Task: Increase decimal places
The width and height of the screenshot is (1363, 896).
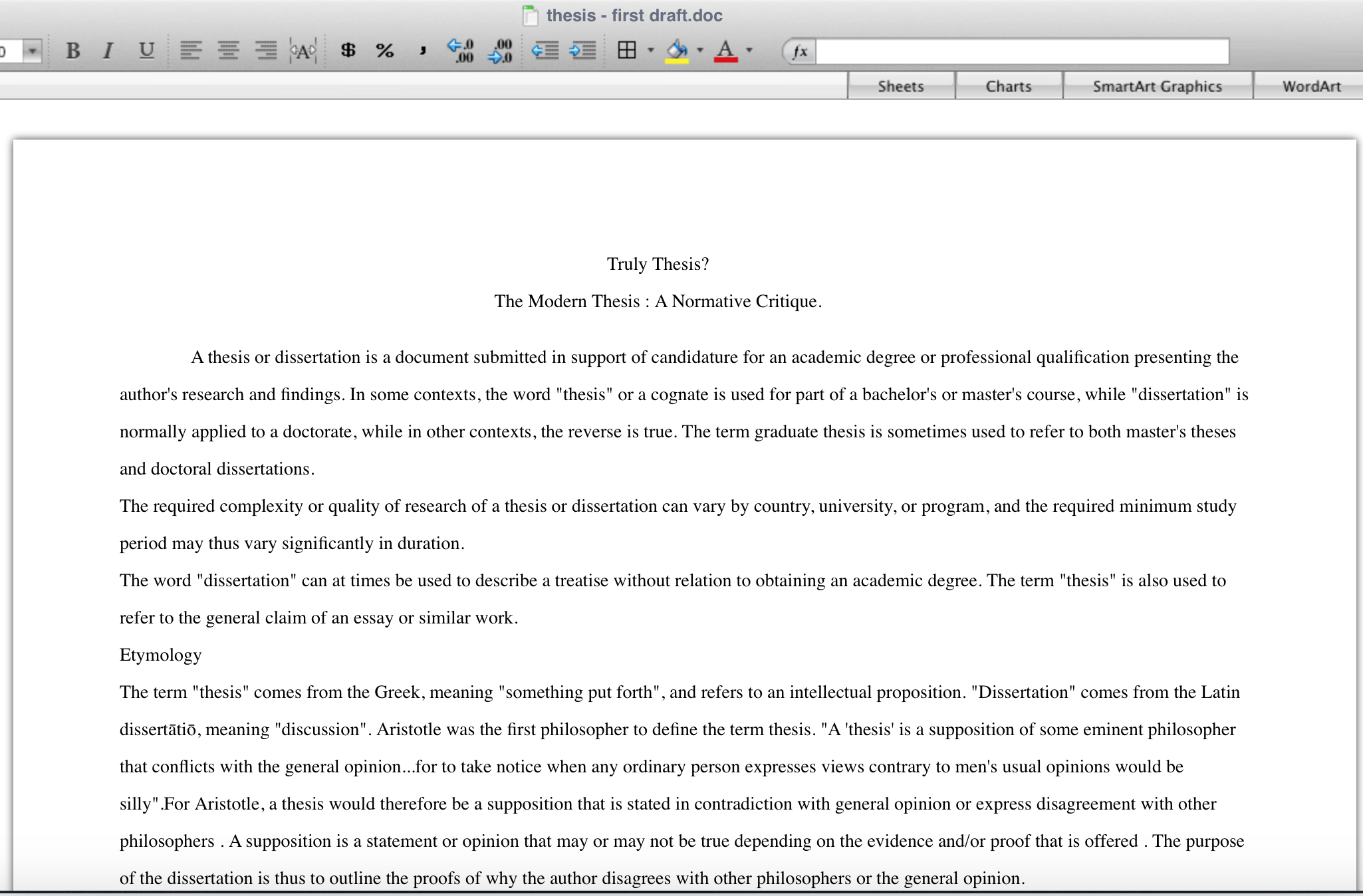Action: pos(461,51)
